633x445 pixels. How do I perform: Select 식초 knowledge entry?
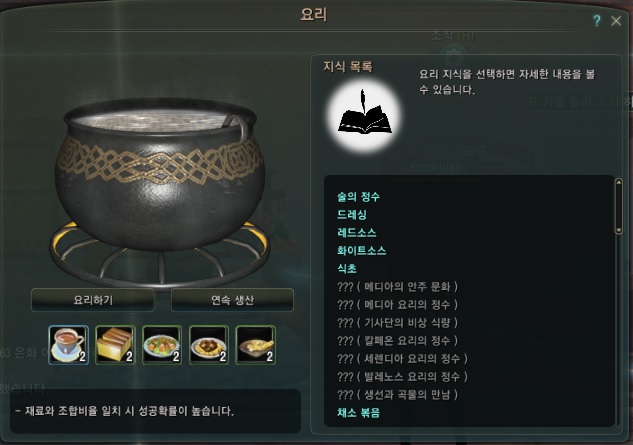(x=347, y=269)
